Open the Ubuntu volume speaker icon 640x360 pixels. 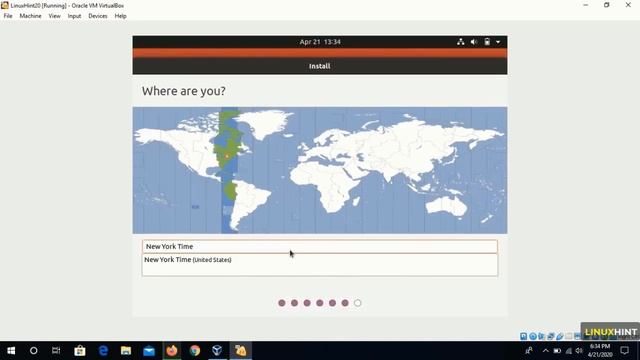pyautogui.click(x=474, y=42)
